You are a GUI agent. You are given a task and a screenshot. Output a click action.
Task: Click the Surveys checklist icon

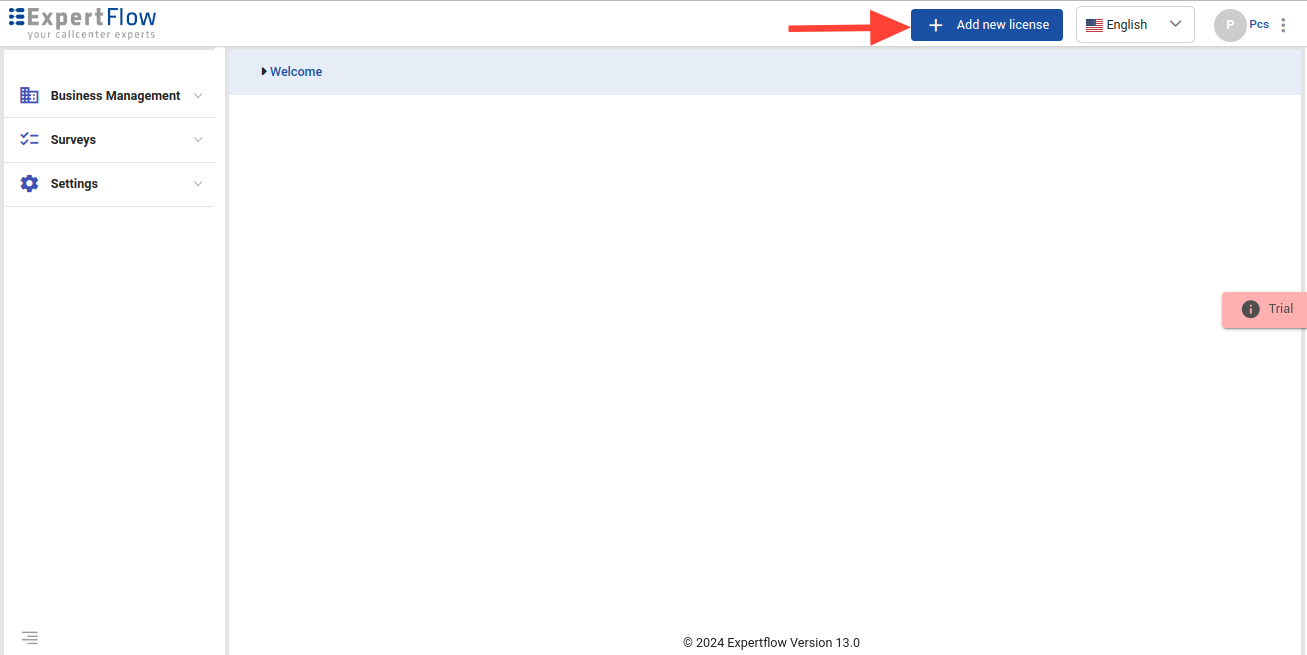click(29, 140)
